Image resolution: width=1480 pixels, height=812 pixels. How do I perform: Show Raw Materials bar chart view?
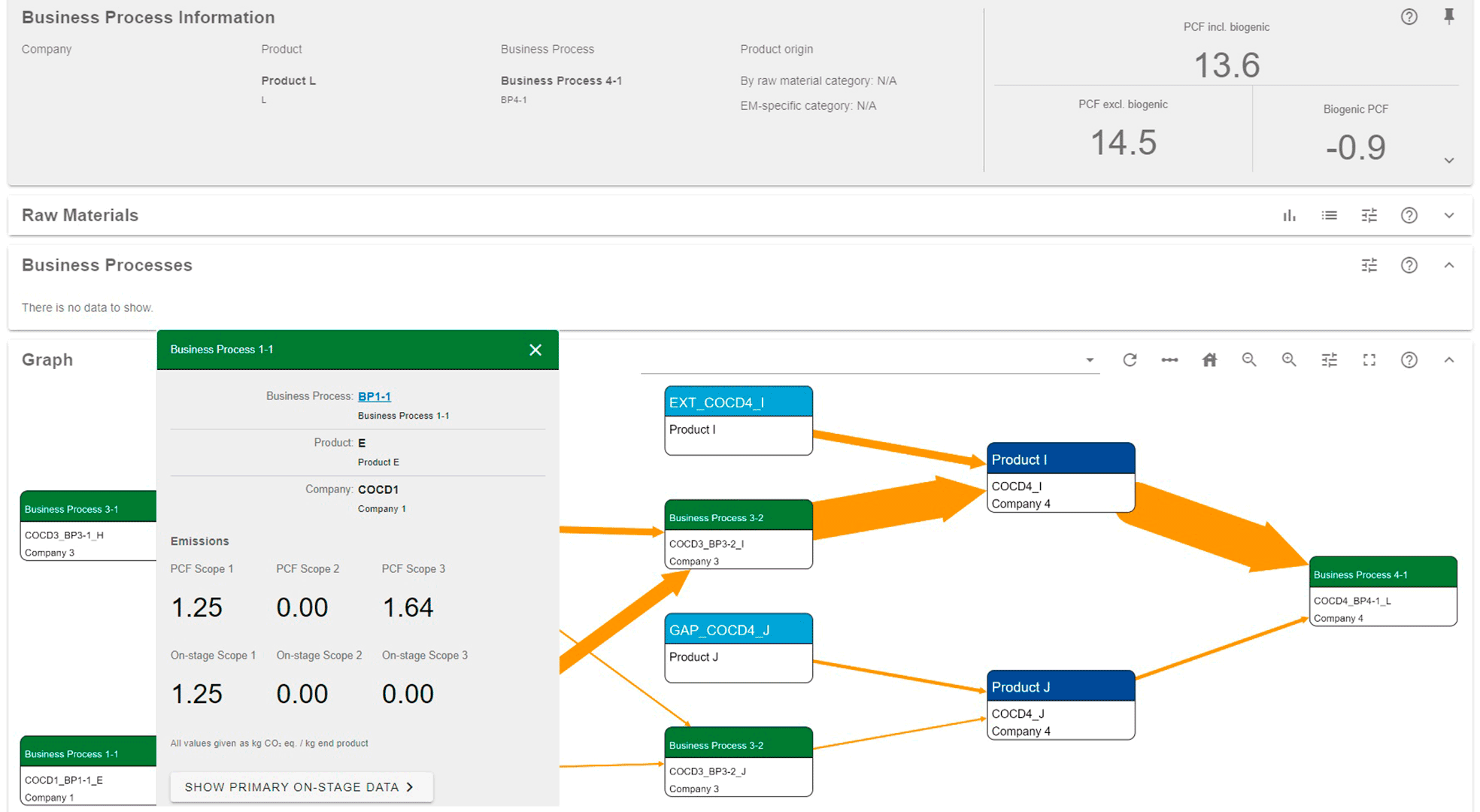(x=1290, y=216)
